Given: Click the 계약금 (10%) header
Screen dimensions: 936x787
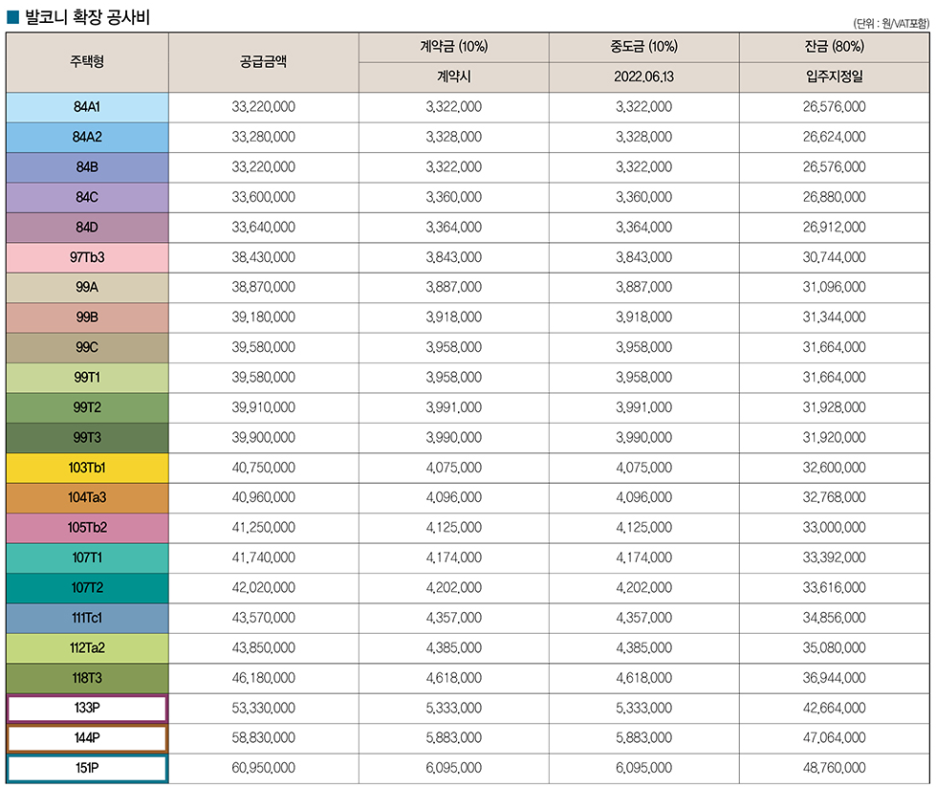Looking at the screenshot, I should click(x=454, y=47).
